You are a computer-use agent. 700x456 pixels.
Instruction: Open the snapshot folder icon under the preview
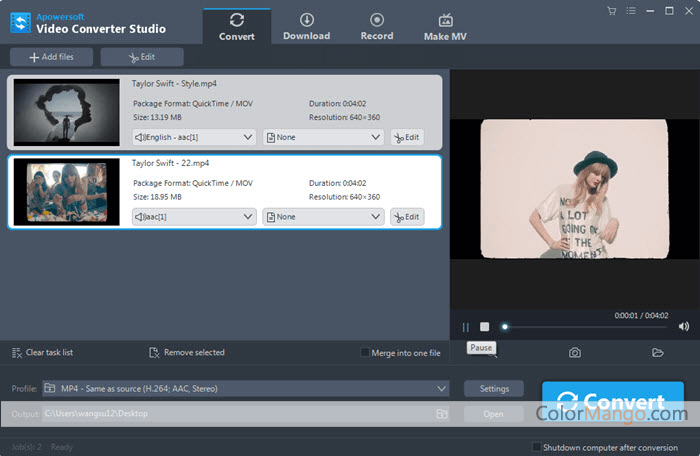pos(658,353)
